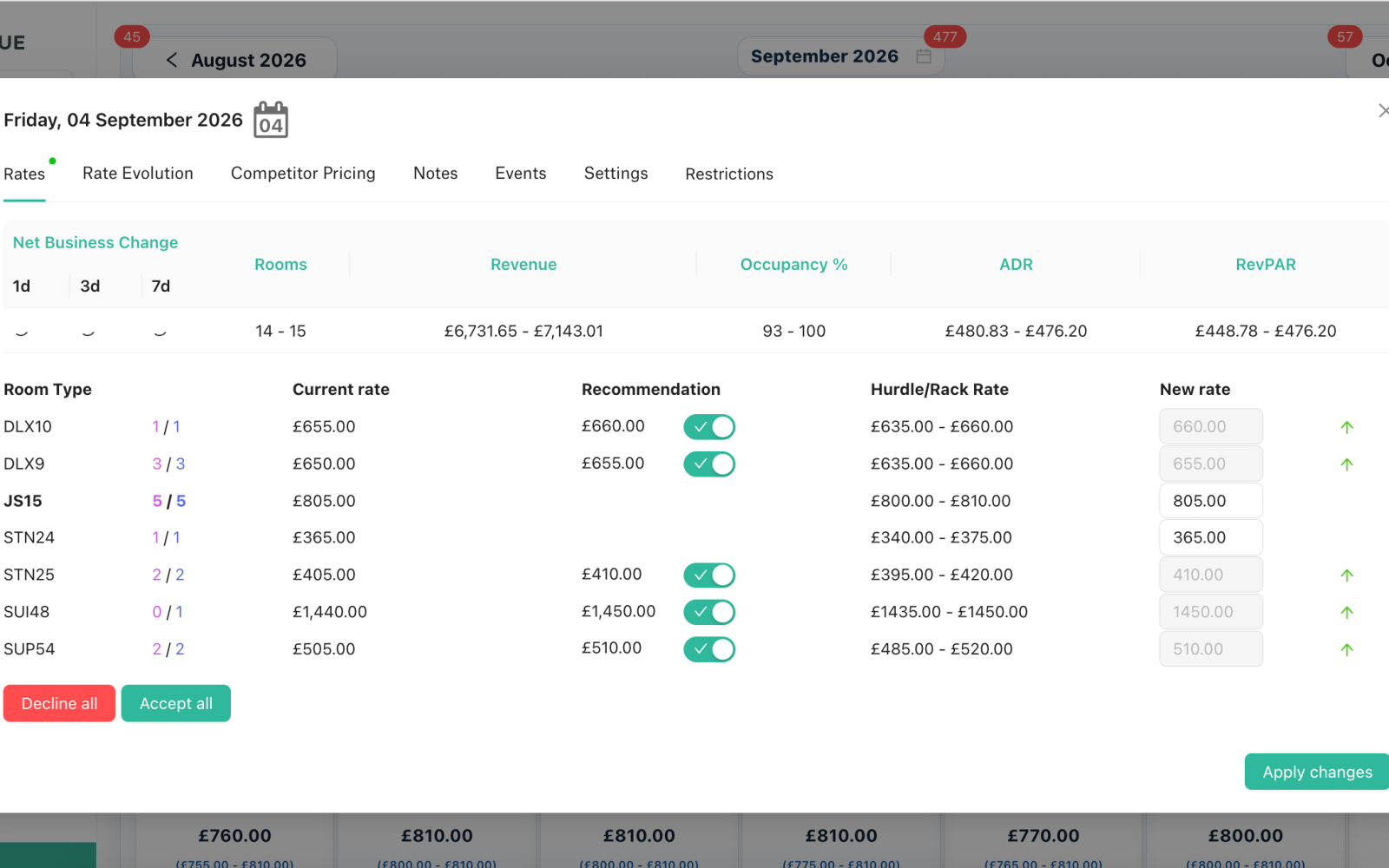This screenshot has width=1389, height=868.
Task: Click the STN25 new rate field 410.00
Action: (x=1211, y=575)
